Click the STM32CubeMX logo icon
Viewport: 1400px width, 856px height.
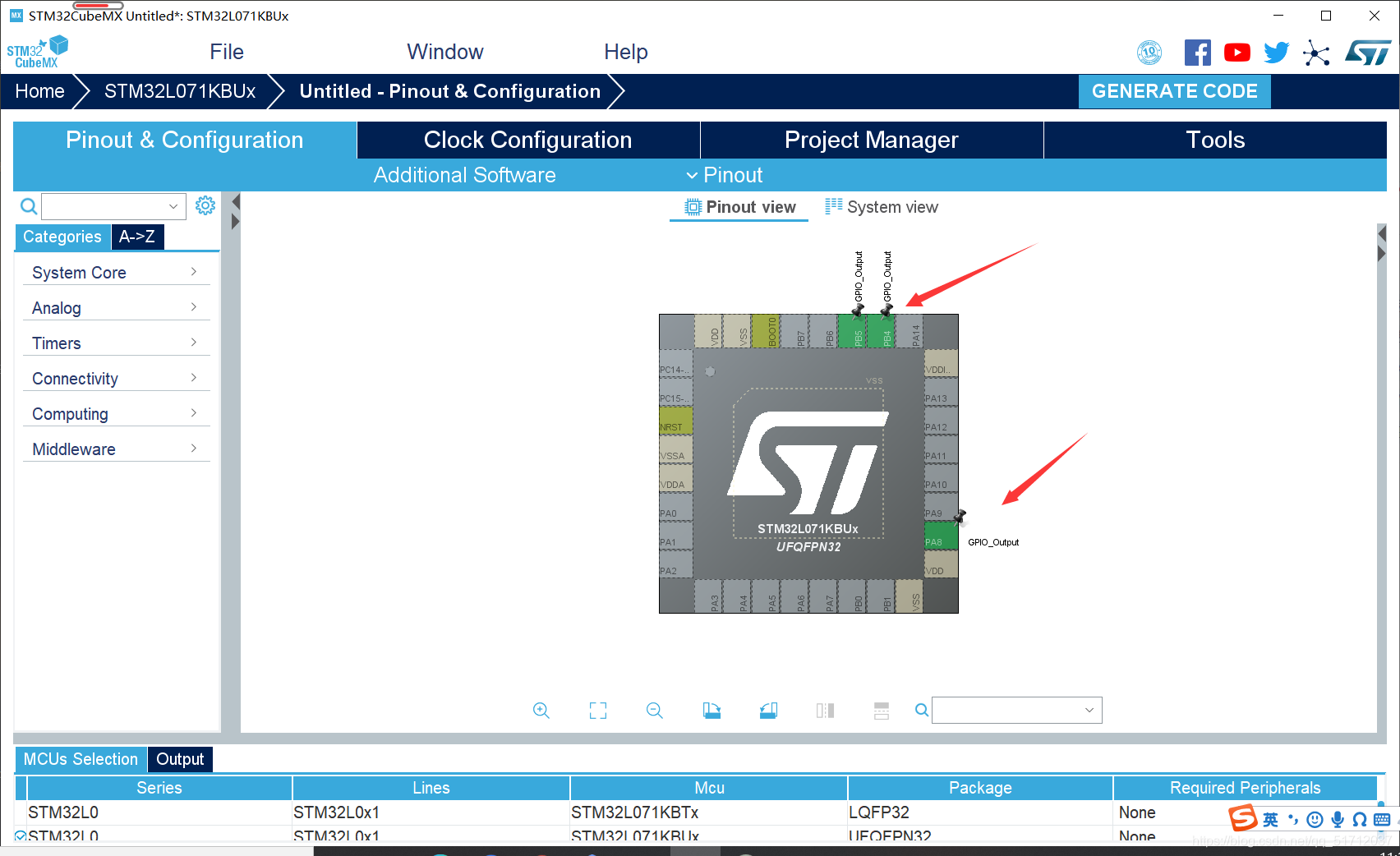click(x=38, y=52)
